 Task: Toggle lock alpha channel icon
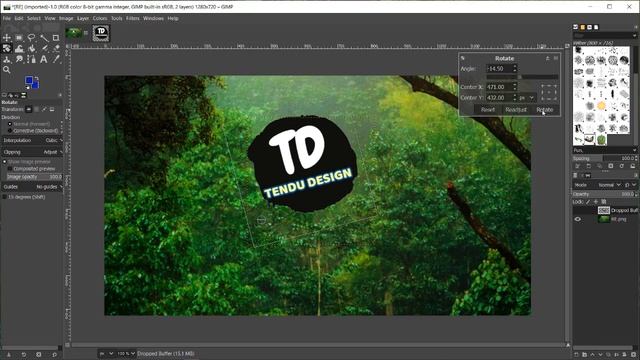(604, 202)
